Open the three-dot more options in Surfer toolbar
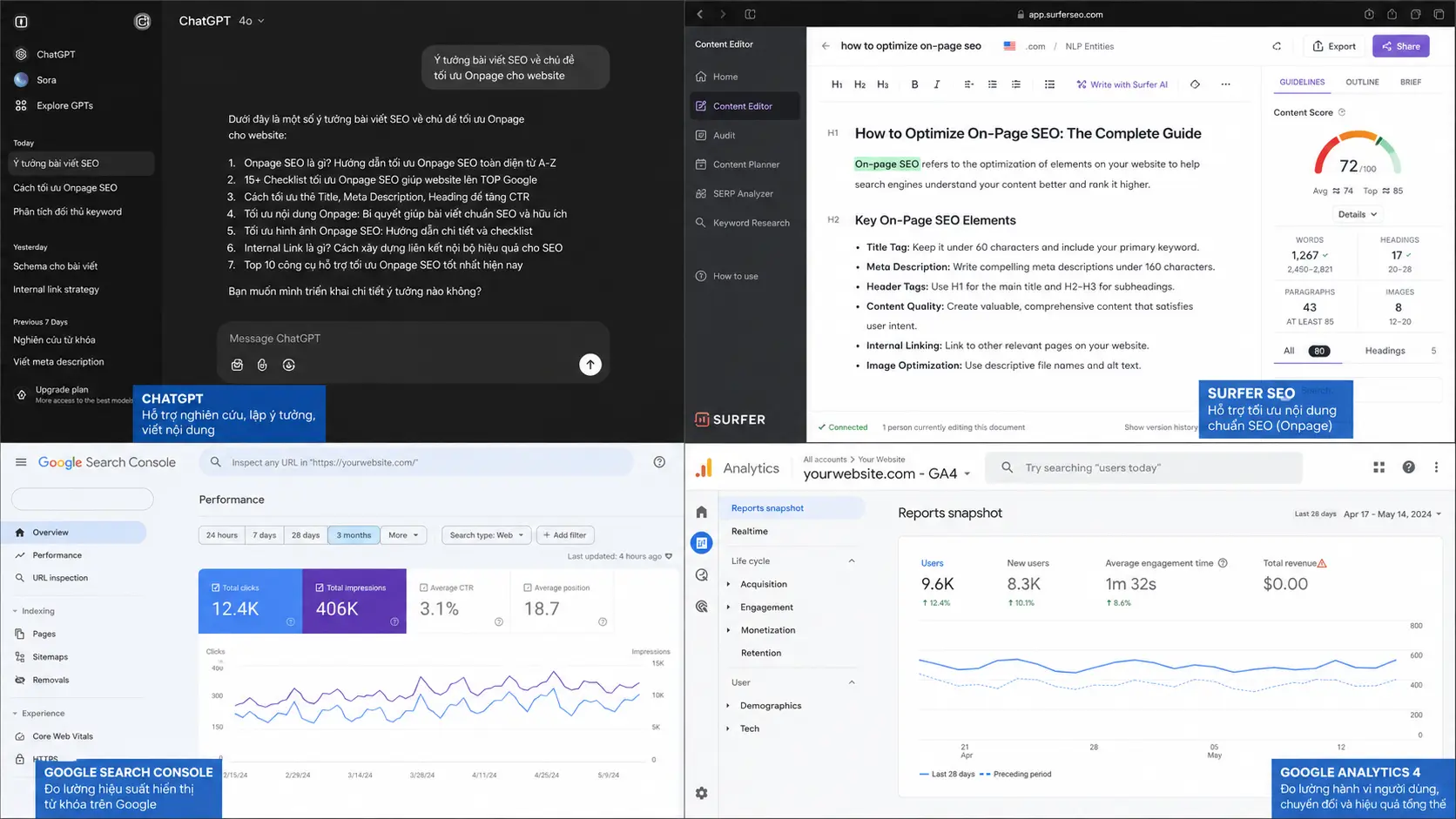 1225,84
